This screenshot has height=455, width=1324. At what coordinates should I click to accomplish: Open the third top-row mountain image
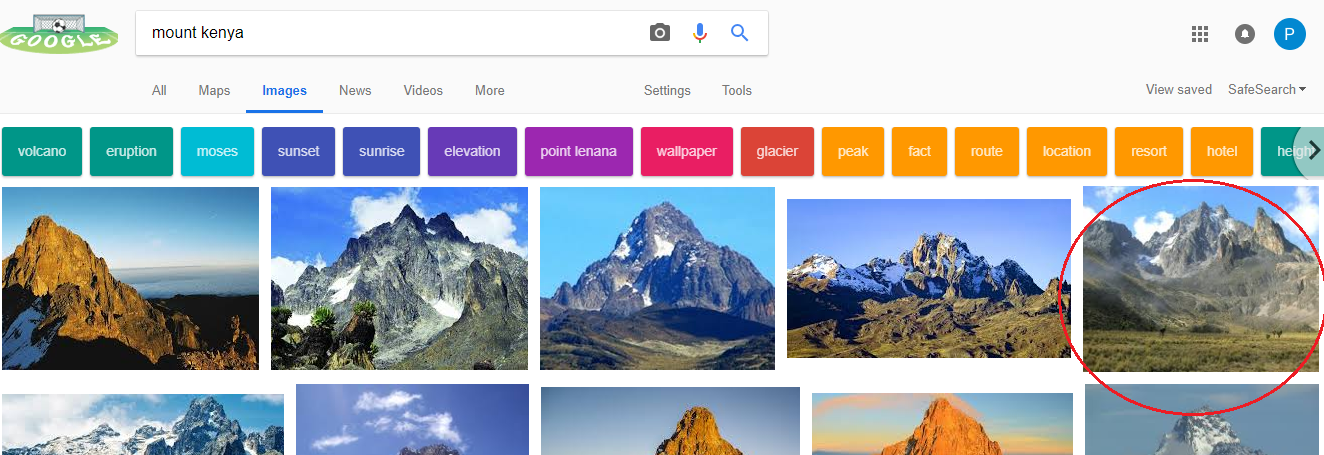pos(657,278)
